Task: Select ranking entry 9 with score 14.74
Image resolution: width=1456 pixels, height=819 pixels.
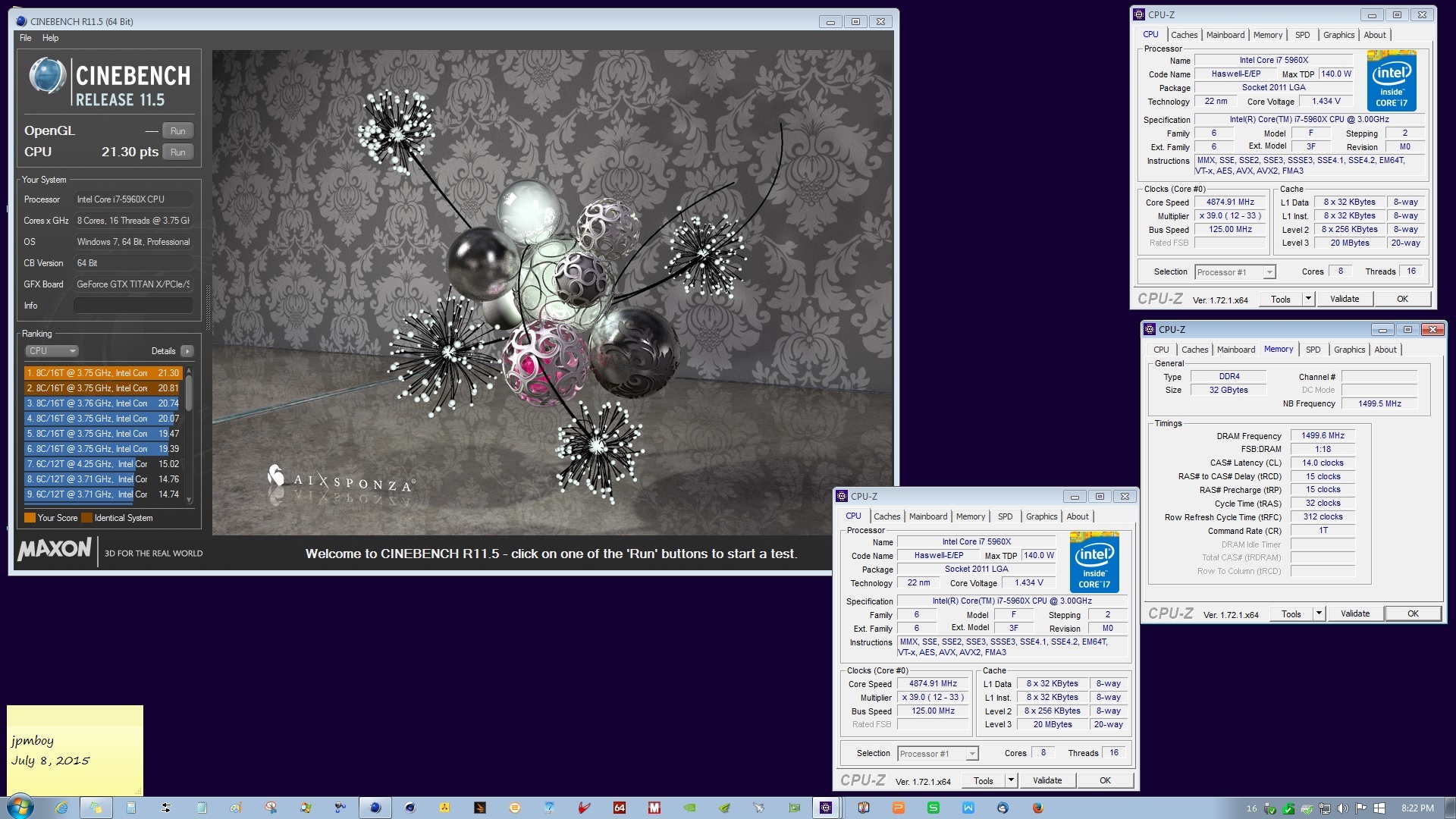Action: [103, 494]
